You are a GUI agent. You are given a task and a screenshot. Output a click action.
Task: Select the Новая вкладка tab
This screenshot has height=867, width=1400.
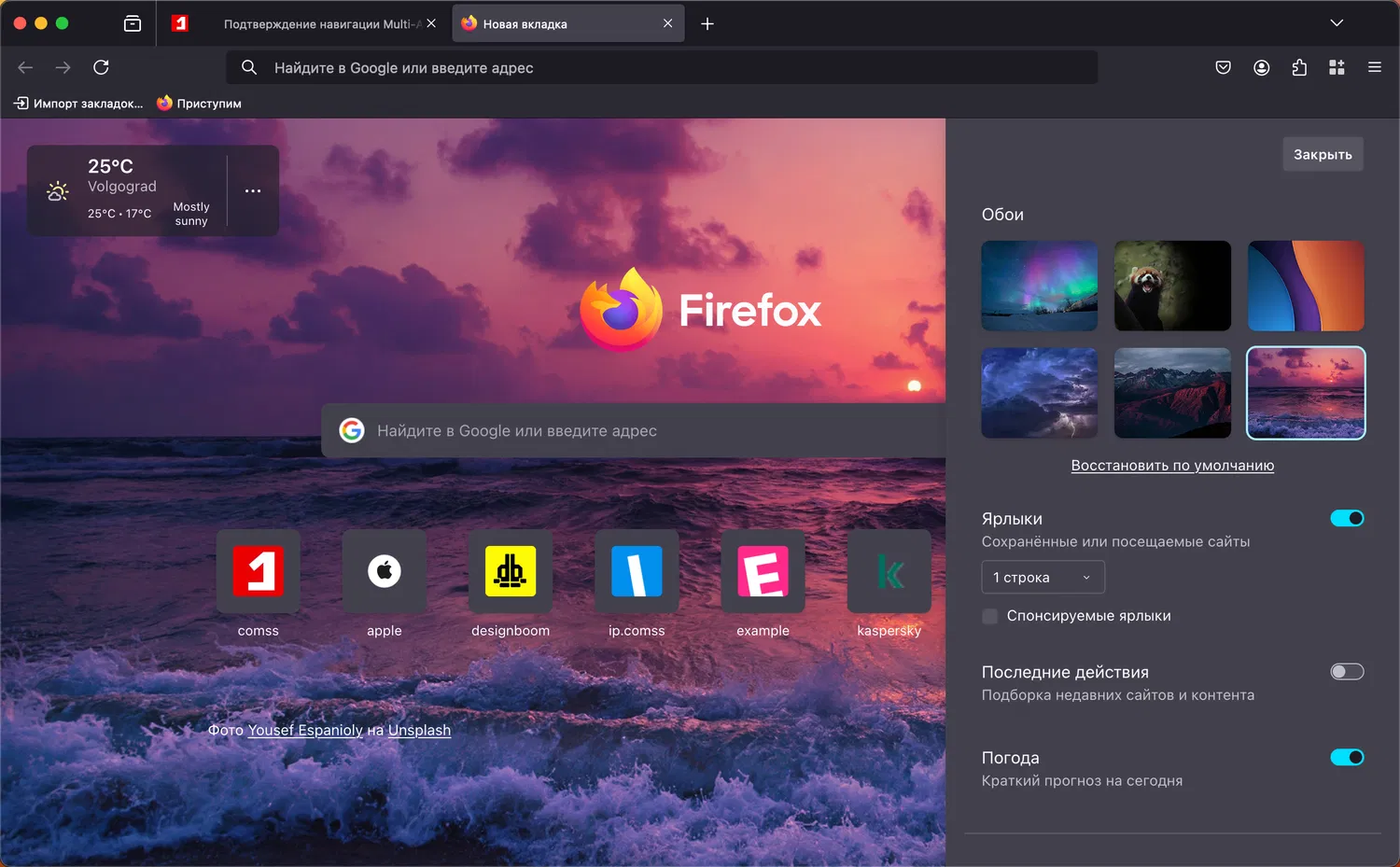tap(568, 23)
